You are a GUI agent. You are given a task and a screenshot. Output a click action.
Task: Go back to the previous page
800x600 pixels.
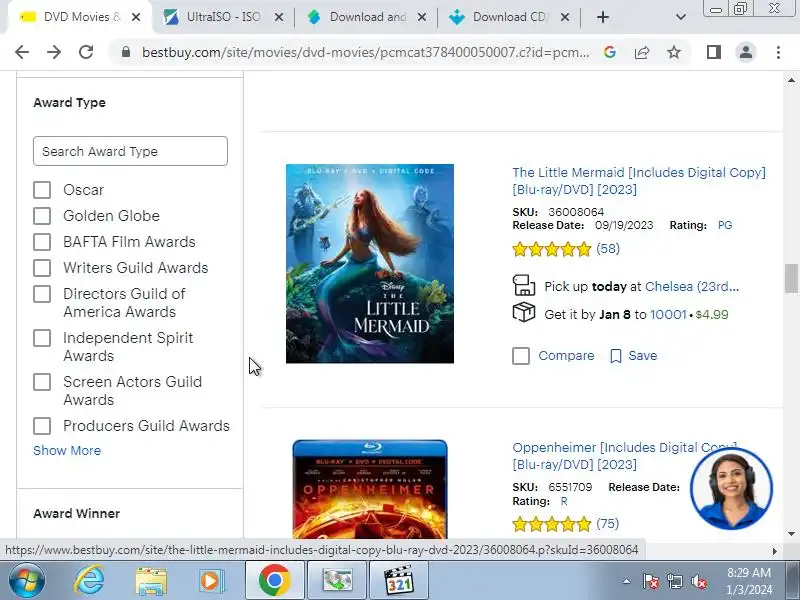[x=22, y=52]
